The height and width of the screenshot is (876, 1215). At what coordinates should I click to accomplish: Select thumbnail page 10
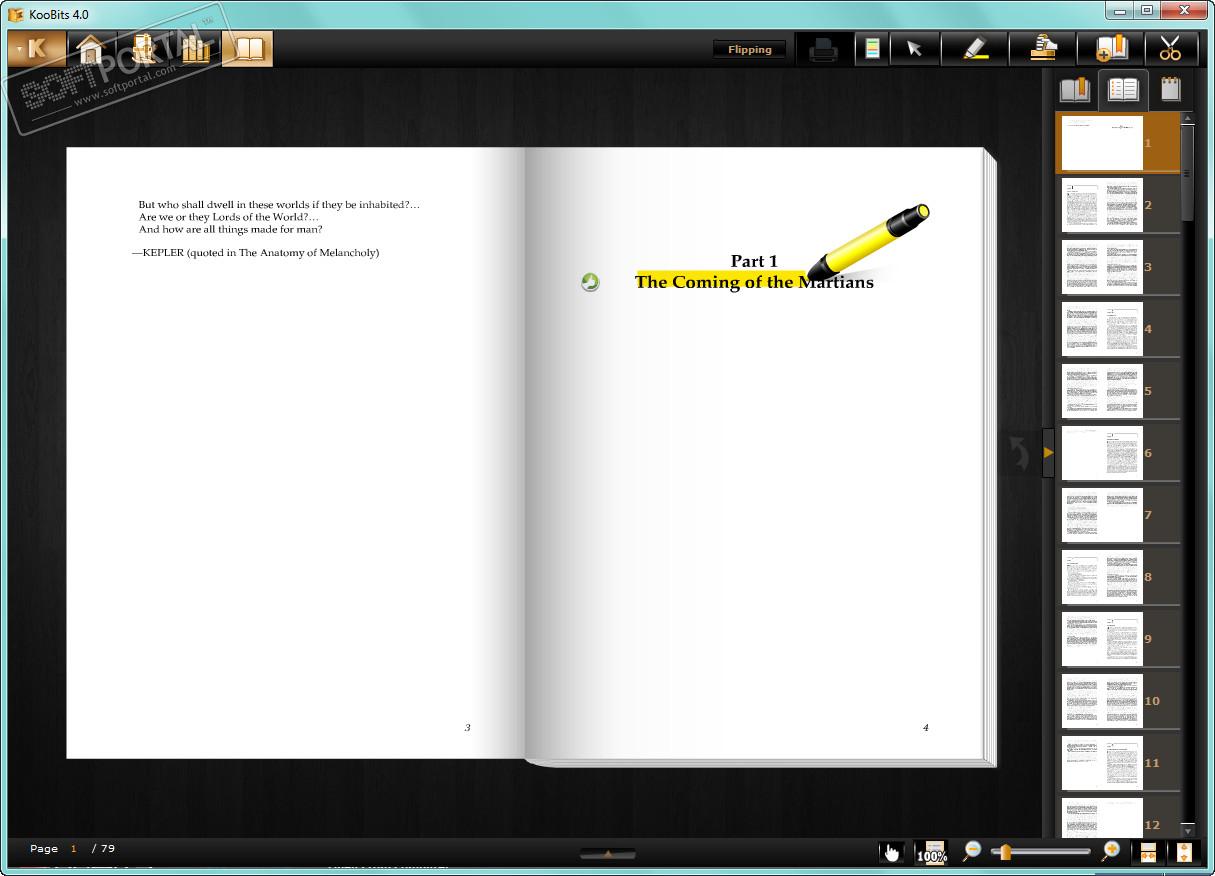point(1118,701)
